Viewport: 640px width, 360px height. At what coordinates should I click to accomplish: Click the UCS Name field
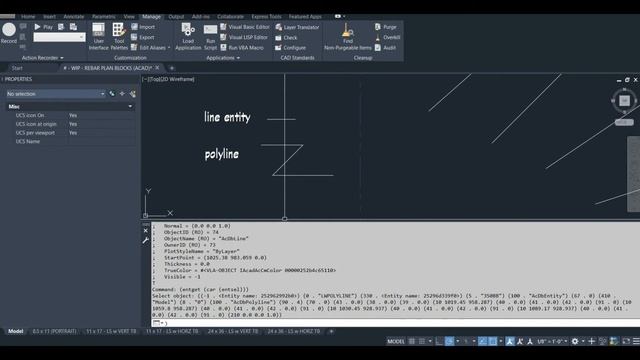pos(101,142)
